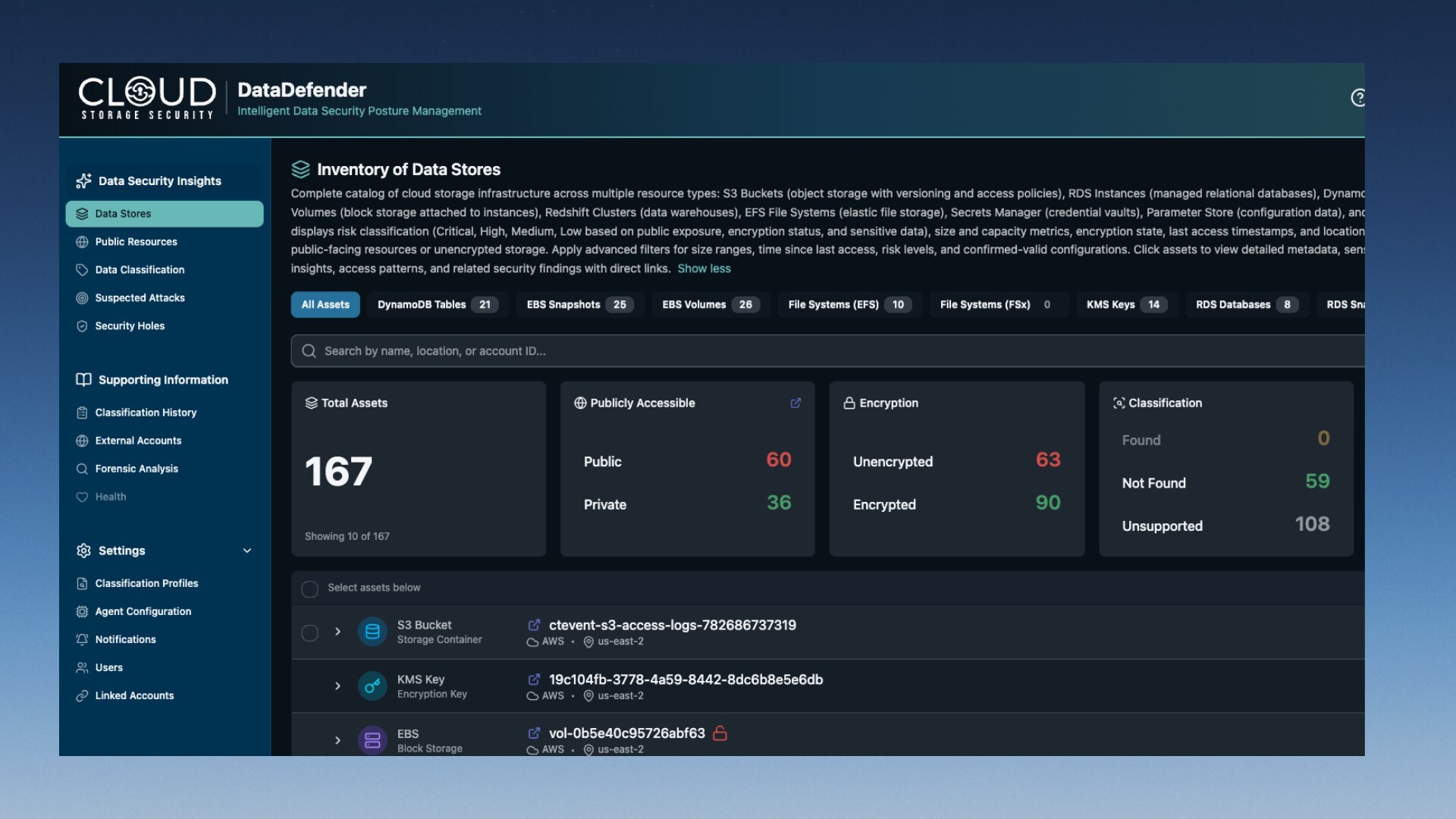The image size is (1456, 819).
Task: Expand the EBS volume row chevron
Action: pyautogui.click(x=337, y=740)
